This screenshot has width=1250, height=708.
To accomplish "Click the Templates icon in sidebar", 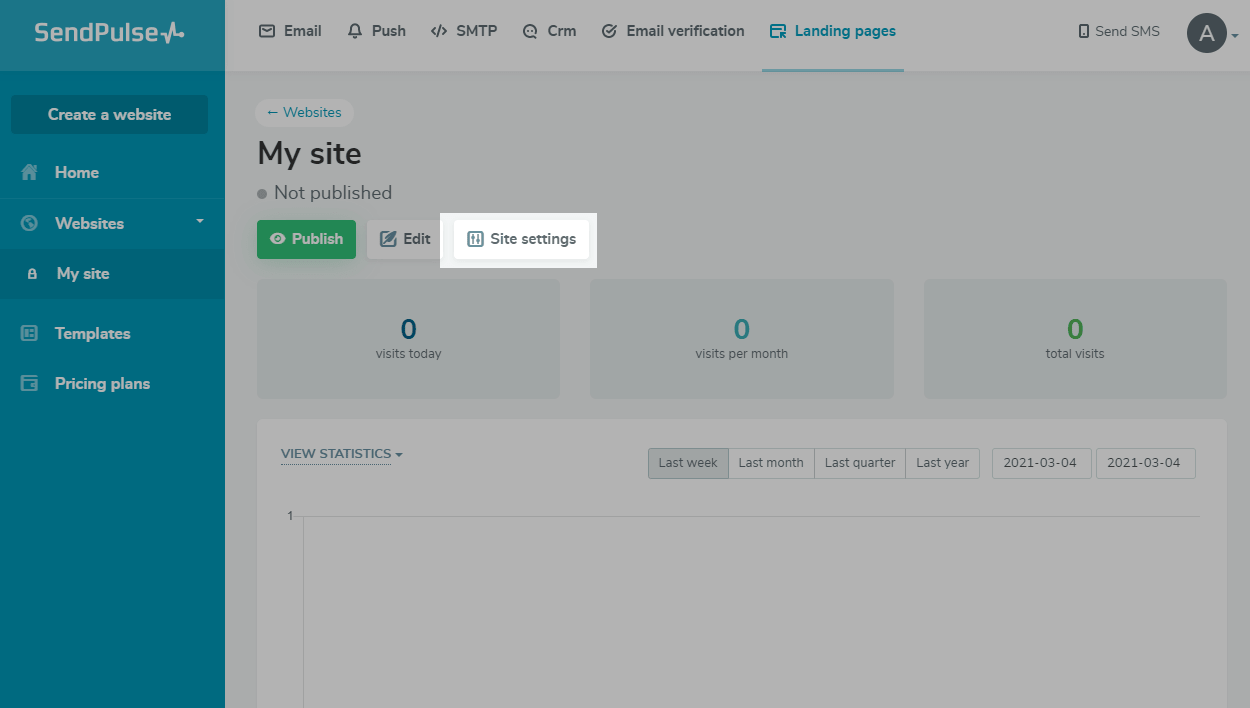I will pyautogui.click(x=30, y=333).
